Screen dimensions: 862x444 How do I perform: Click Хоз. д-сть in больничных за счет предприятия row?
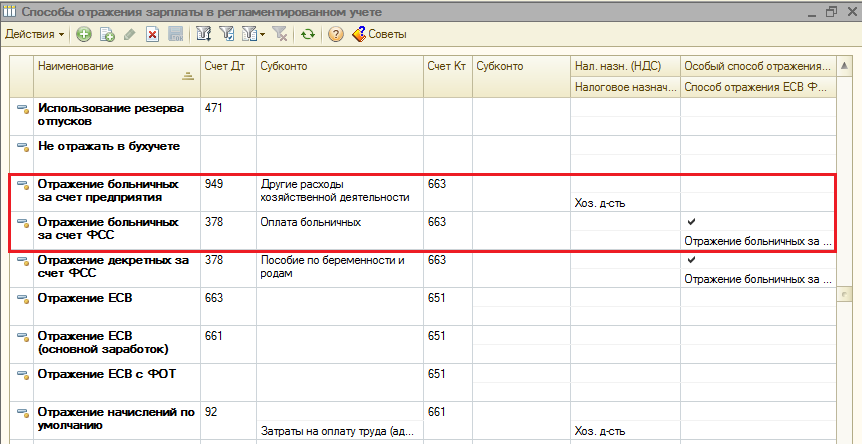(x=626, y=203)
